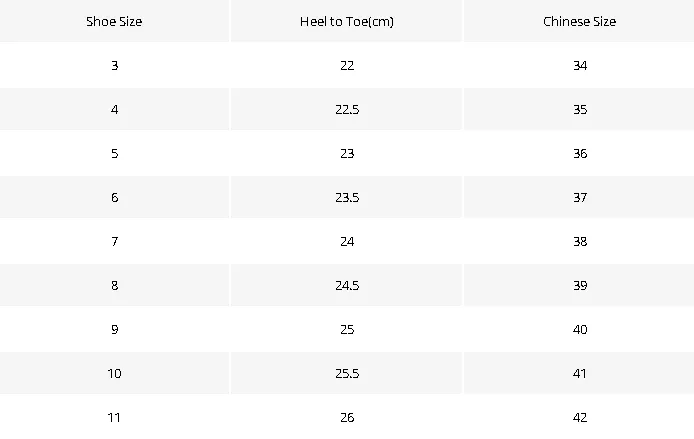The width and height of the screenshot is (694, 439).
Task: Click Chinese size 42 cell
Action: click(579, 417)
